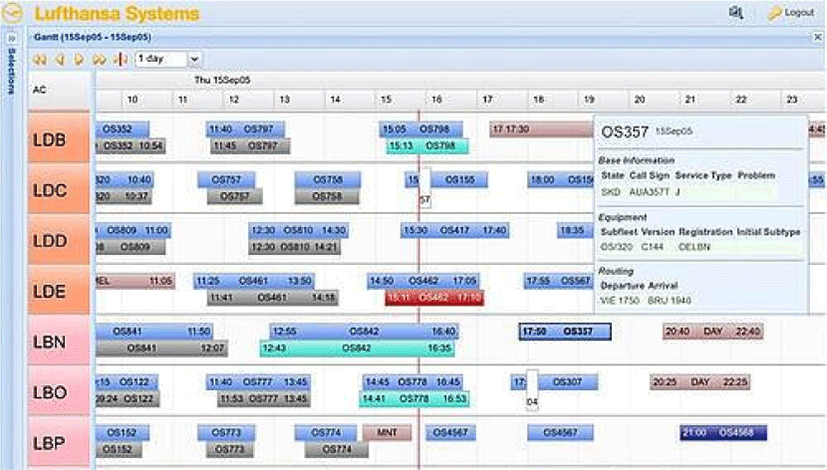The height and width of the screenshot is (470, 827).
Task: Select the LDE aircraft row header
Action: point(59,291)
